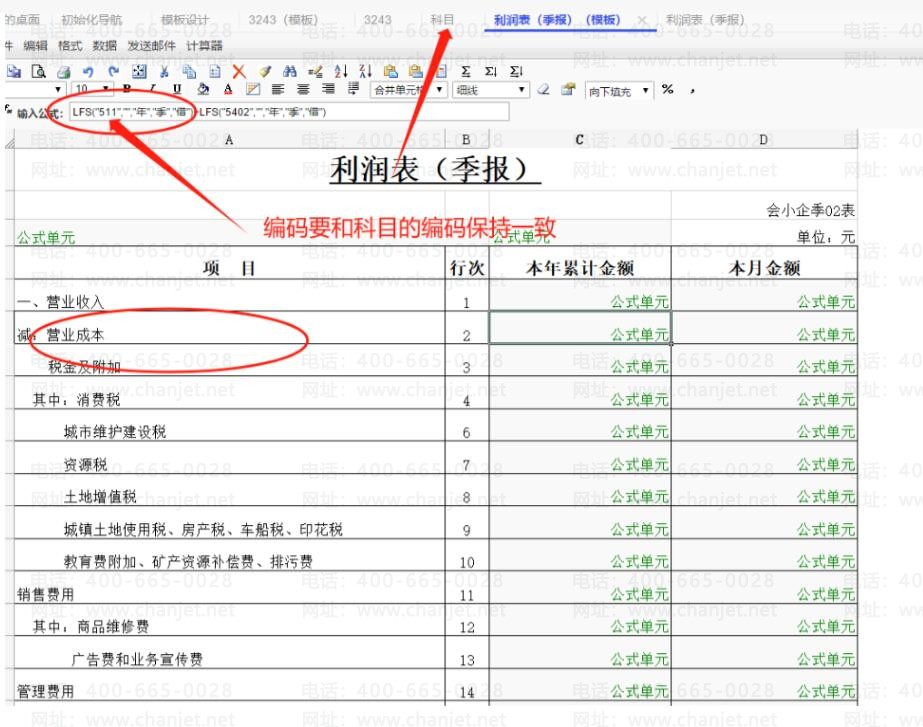Align cell text left
The width and height of the screenshot is (923, 727).
click(278, 89)
